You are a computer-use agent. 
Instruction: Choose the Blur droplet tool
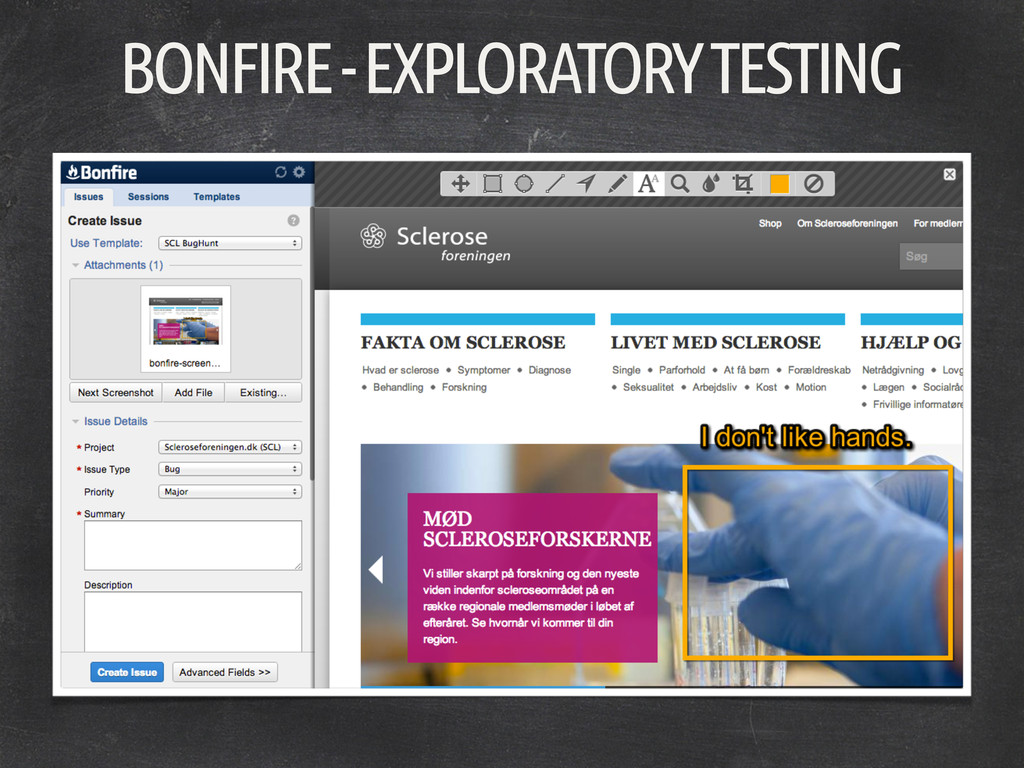tap(710, 184)
